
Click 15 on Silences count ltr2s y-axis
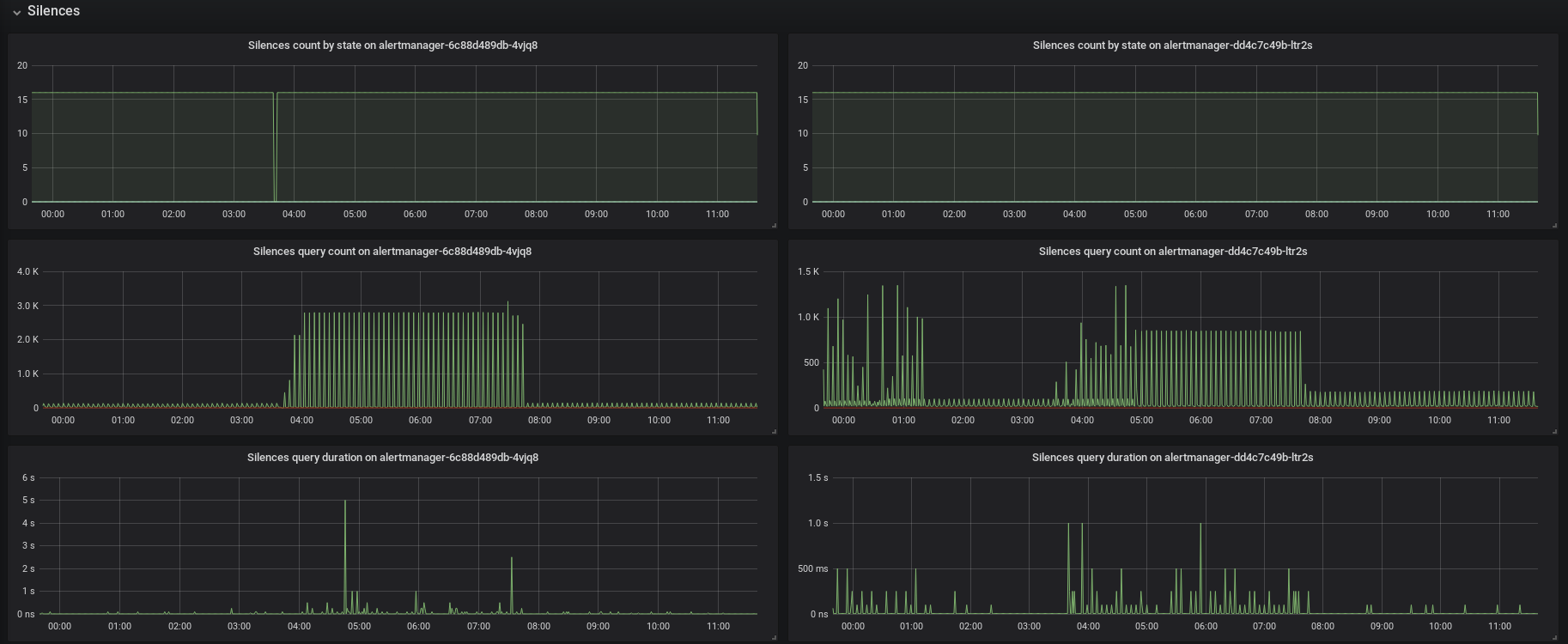[x=803, y=100]
